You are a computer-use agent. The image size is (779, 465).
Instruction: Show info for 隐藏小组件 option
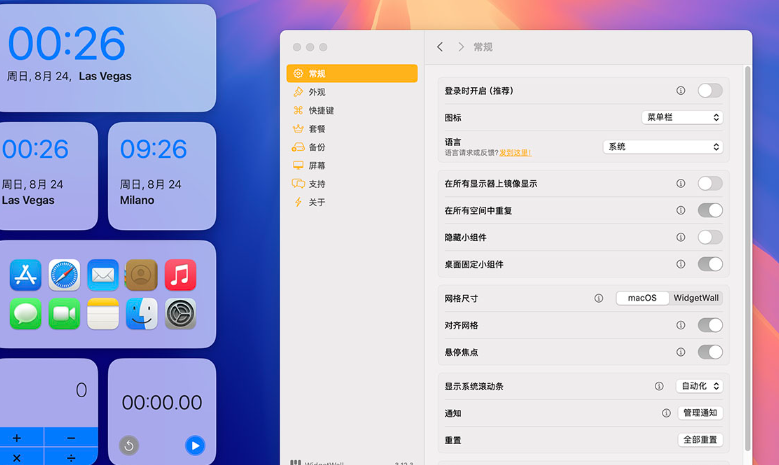tap(681, 237)
